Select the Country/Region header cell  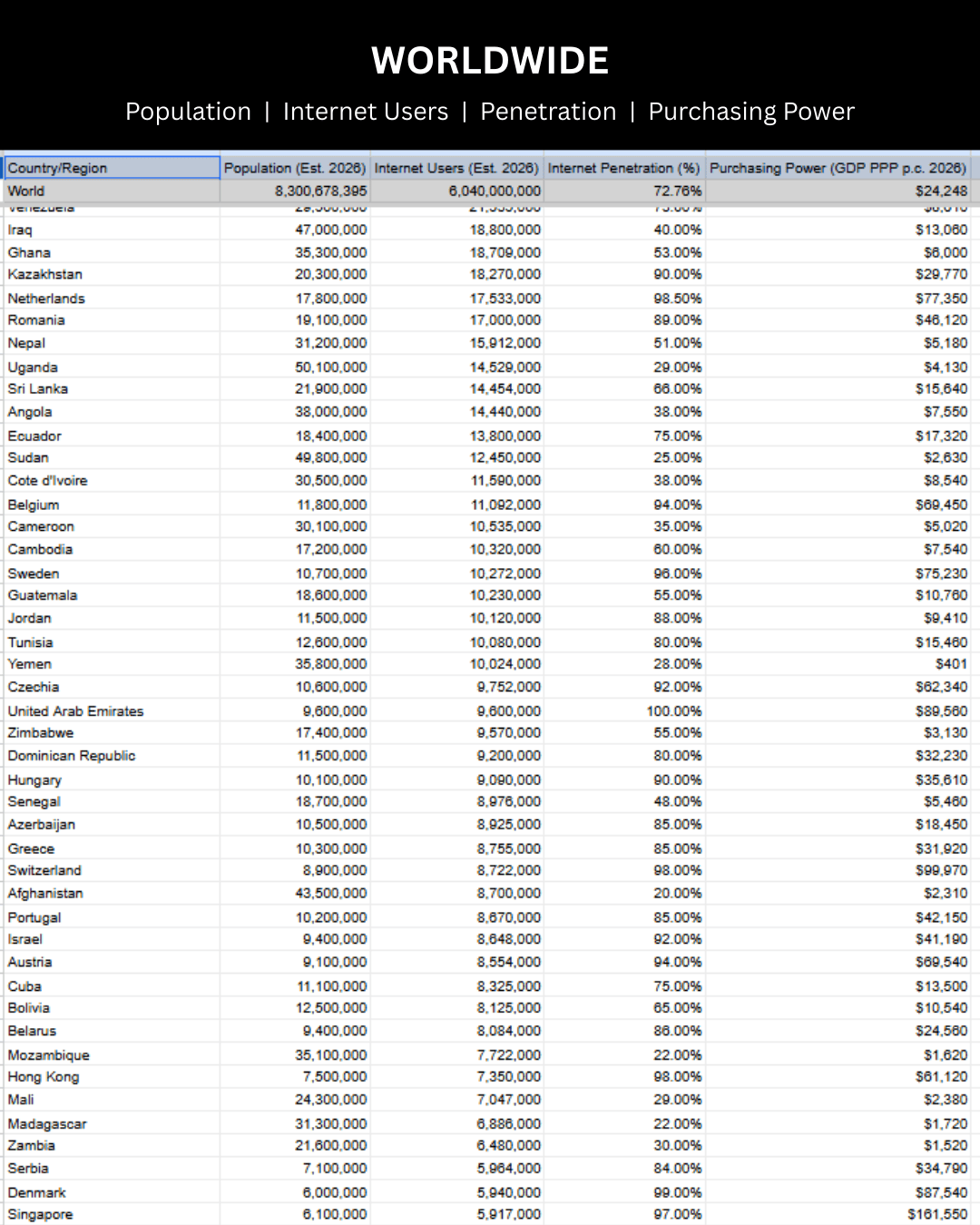111,168
